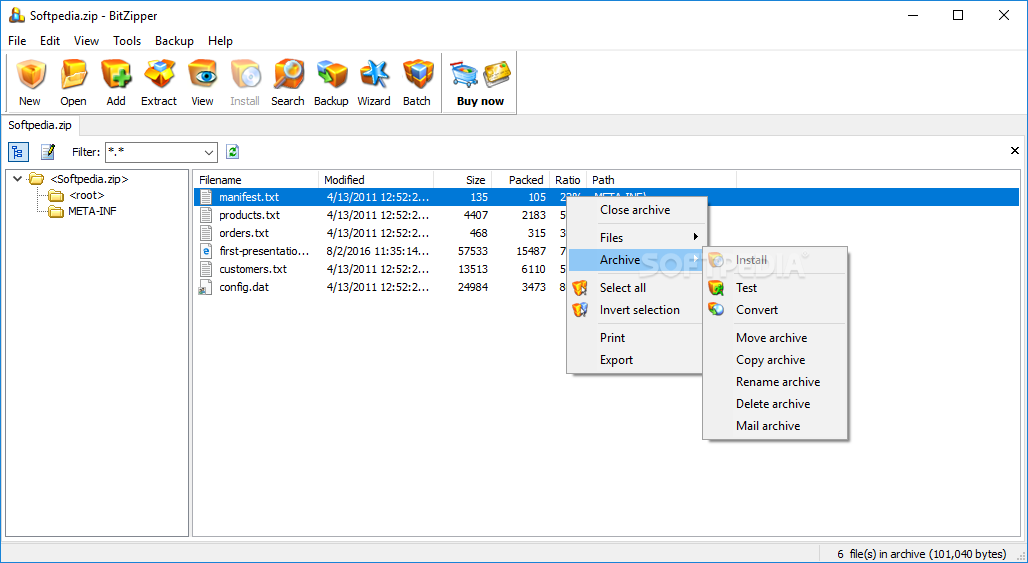The width and height of the screenshot is (1028, 563).
Task: Click the first-presentatio... file's browser icon
Action: [207, 251]
